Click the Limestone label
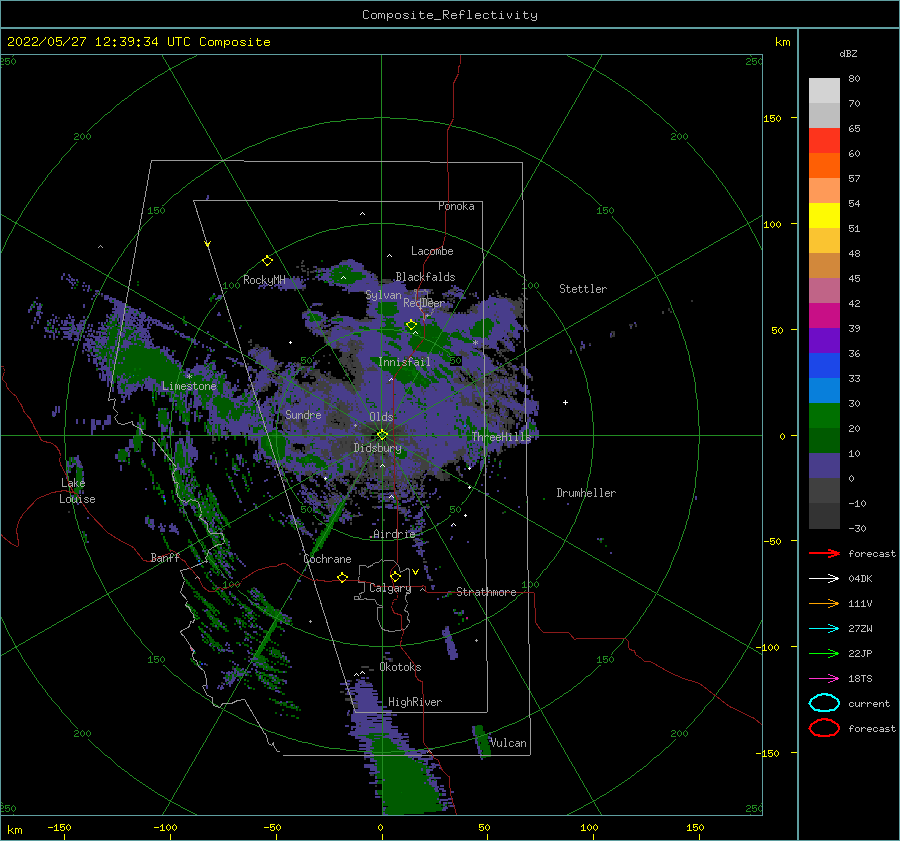 [189, 386]
